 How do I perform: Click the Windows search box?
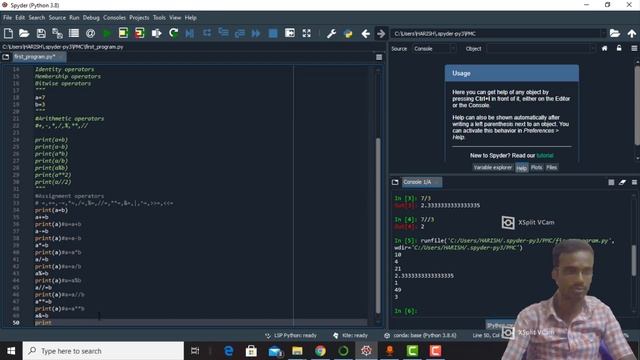tap(103, 351)
